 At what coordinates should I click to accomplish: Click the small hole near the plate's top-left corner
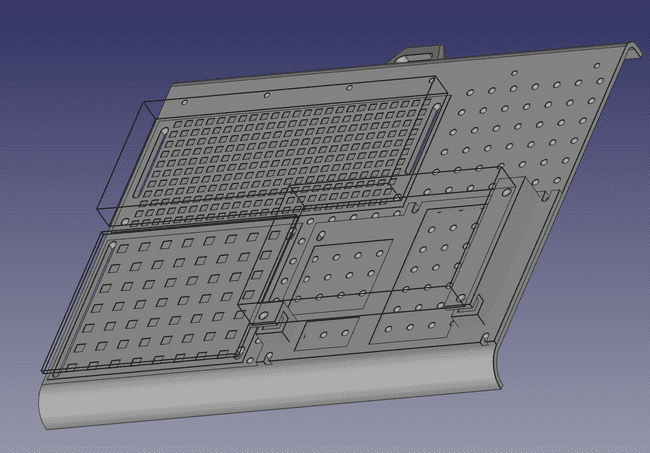tap(183, 102)
